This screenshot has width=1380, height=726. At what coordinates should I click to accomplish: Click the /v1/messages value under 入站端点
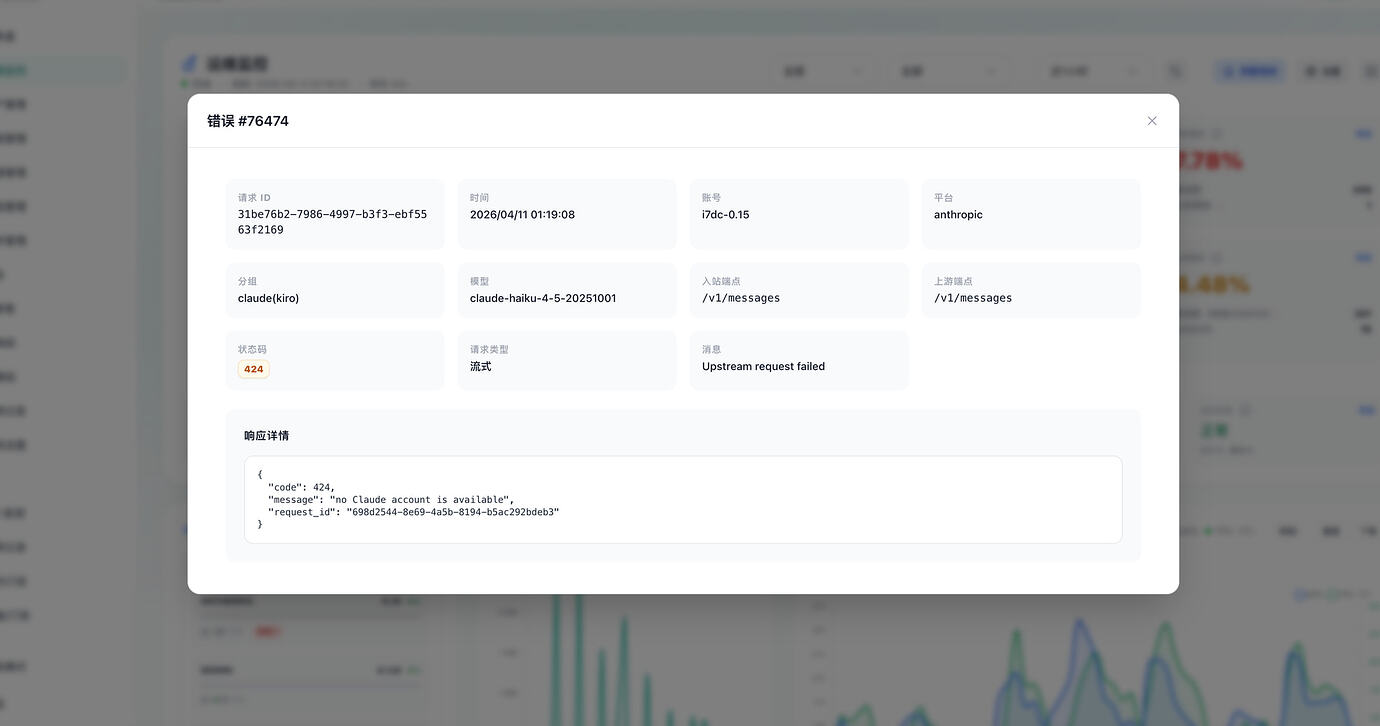pos(741,298)
